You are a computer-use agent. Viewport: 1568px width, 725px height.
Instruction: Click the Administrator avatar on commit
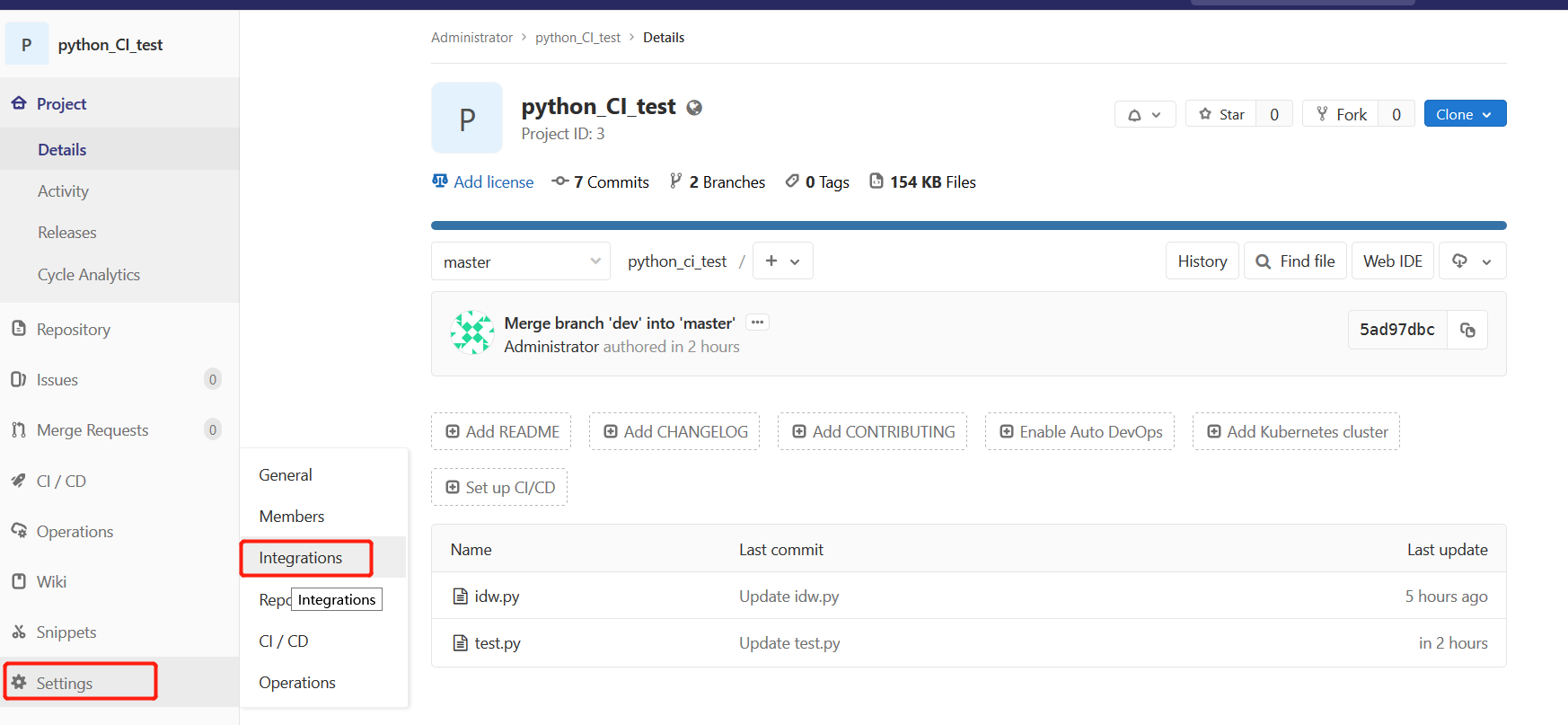pyautogui.click(x=472, y=333)
